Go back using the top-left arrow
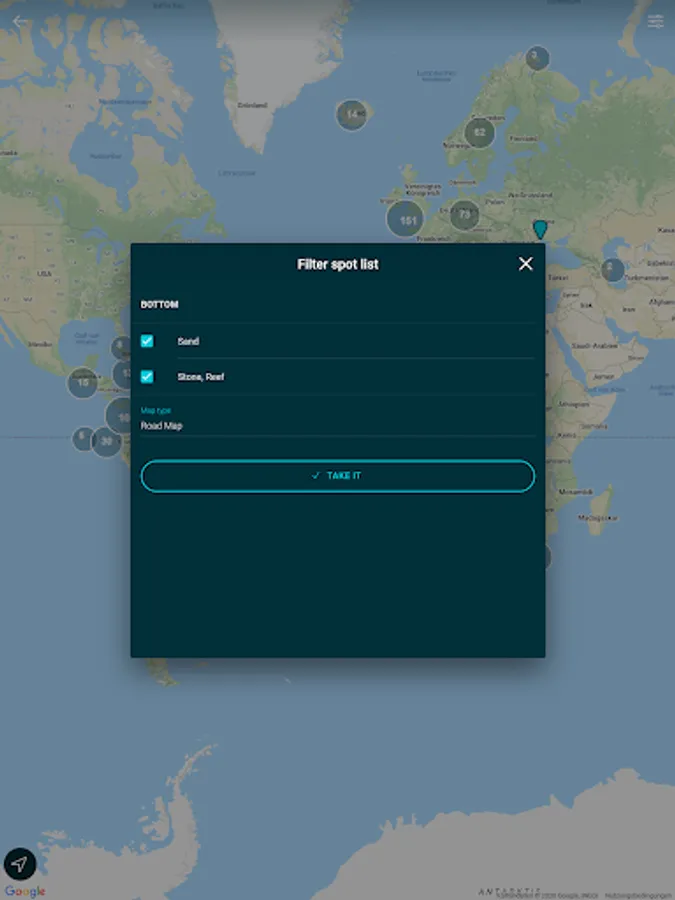 coord(20,21)
